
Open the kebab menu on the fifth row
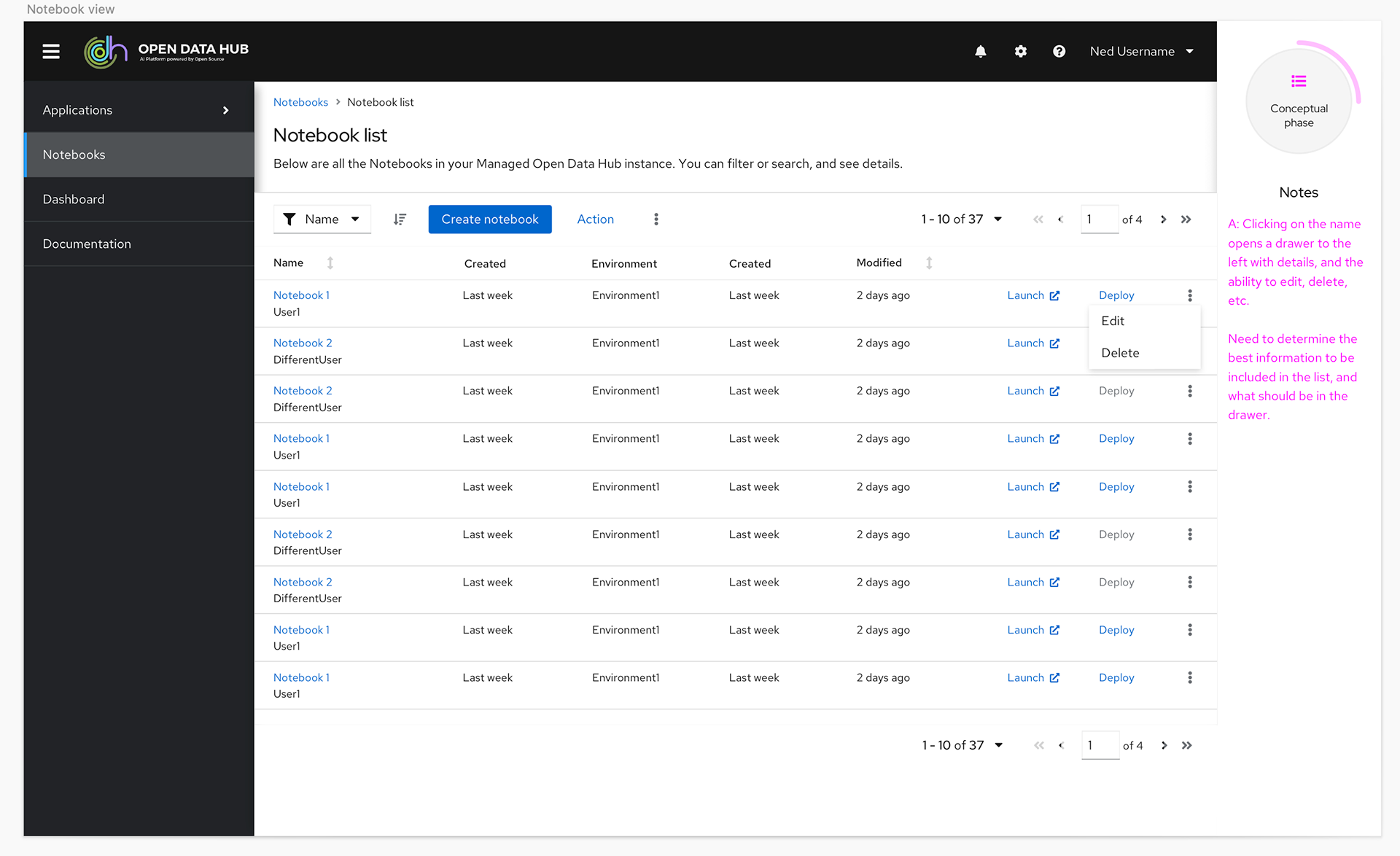click(x=1190, y=486)
